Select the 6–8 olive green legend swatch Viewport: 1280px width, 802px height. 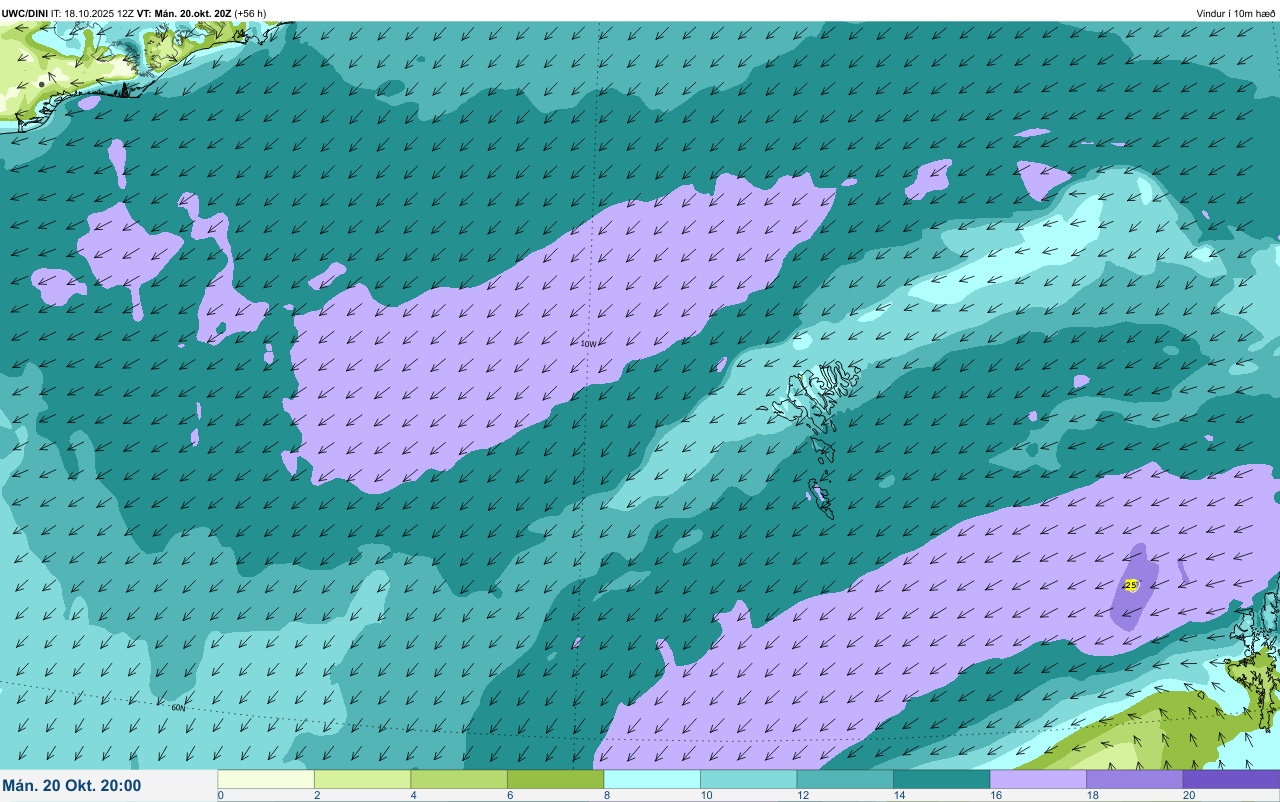click(x=555, y=779)
